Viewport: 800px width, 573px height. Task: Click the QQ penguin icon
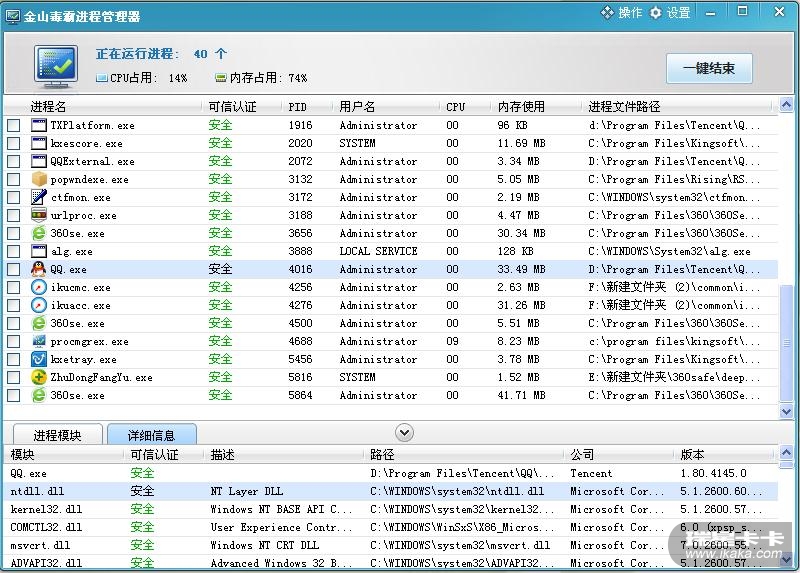click(39, 269)
